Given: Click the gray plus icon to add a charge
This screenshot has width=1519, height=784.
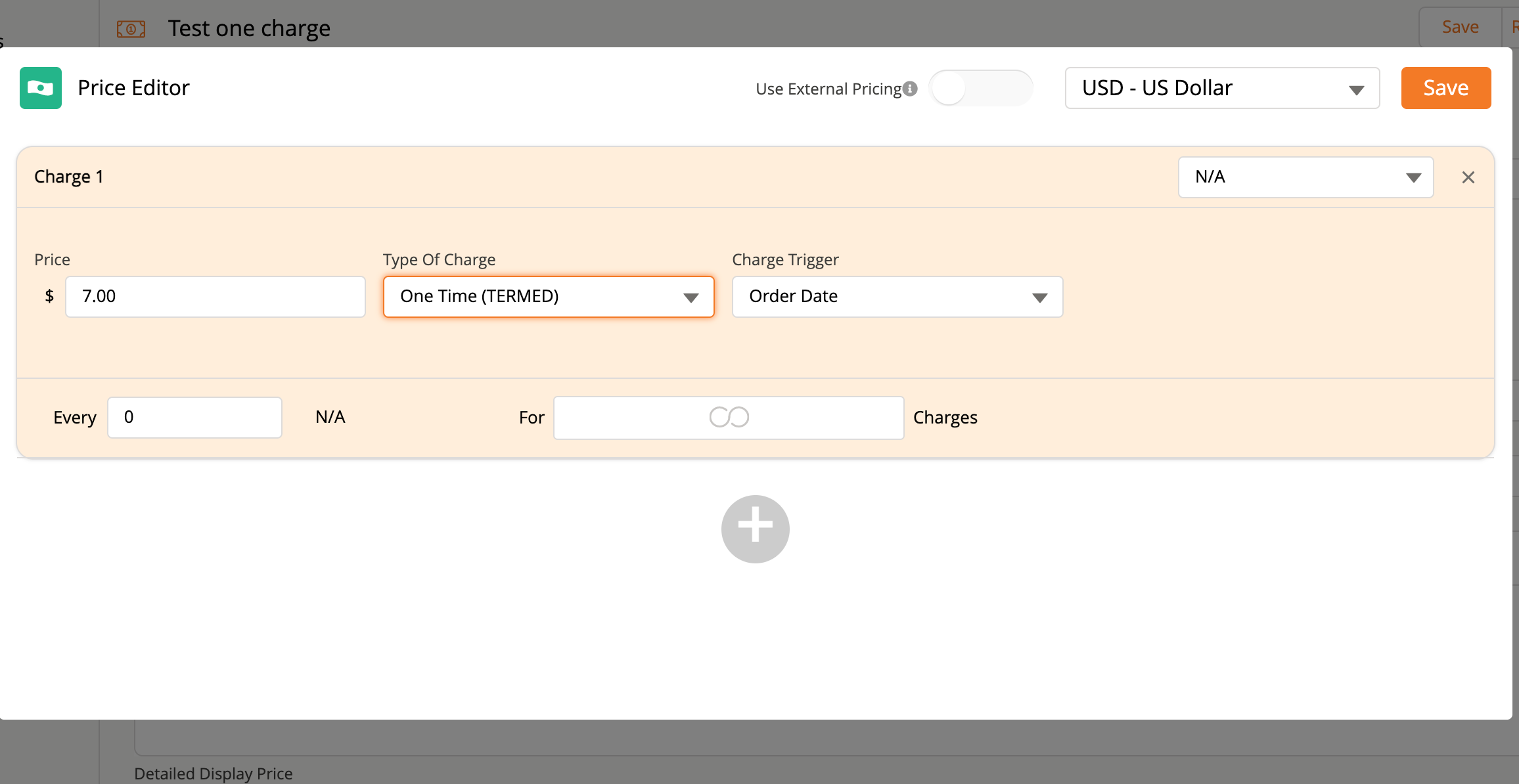Looking at the screenshot, I should tap(755, 529).
